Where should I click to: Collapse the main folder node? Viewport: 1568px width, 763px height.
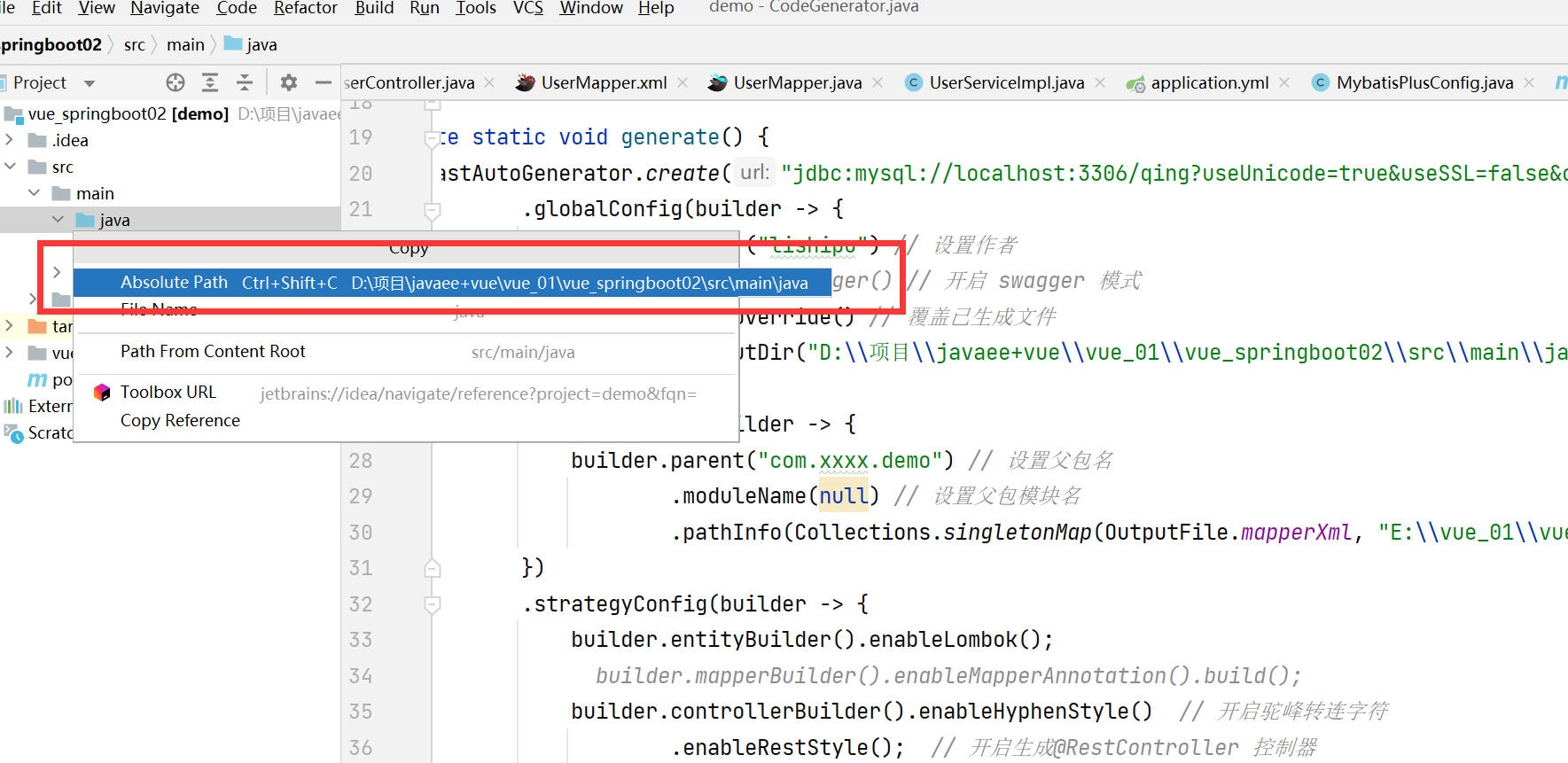point(34,192)
